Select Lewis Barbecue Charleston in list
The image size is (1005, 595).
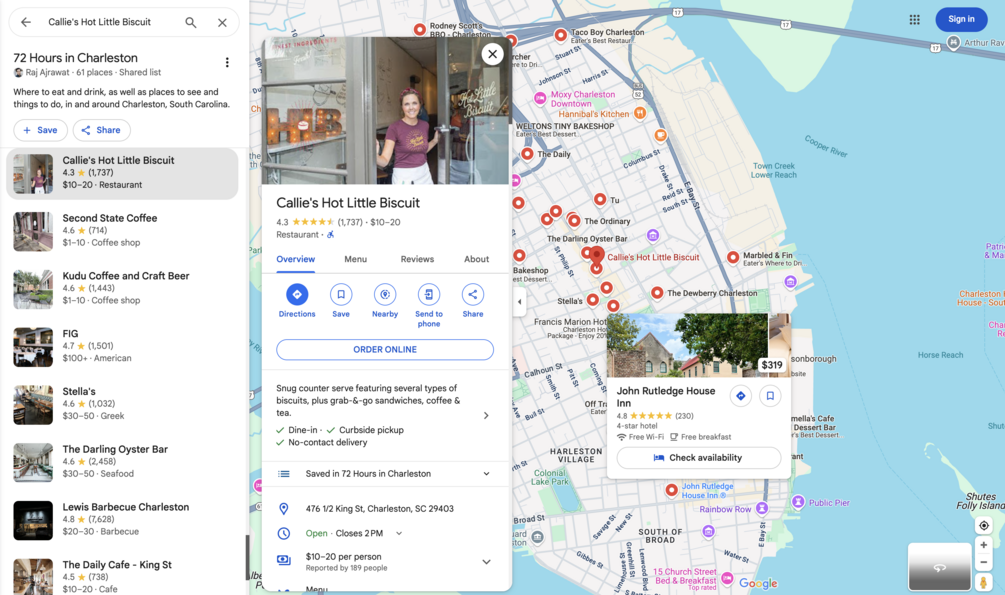pyautogui.click(x=122, y=519)
